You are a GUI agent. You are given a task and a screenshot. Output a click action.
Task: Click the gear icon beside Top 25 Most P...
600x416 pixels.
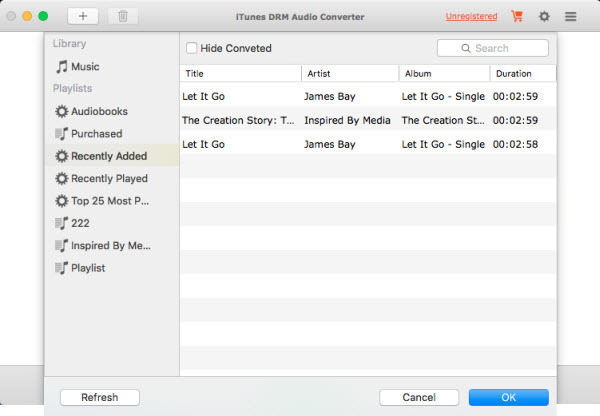(62, 201)
